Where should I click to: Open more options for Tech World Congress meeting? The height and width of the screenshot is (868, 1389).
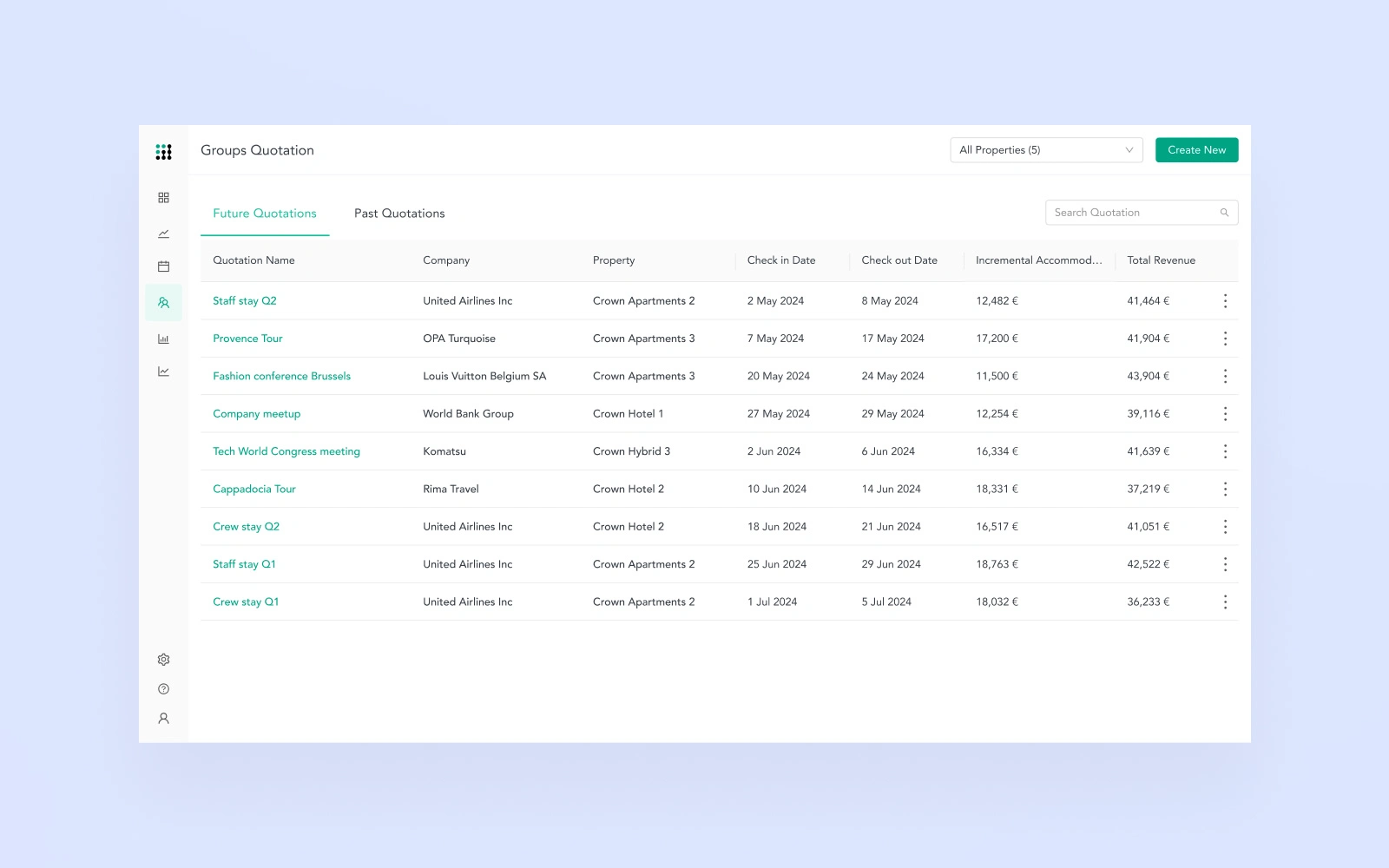tap(1225, 451)
